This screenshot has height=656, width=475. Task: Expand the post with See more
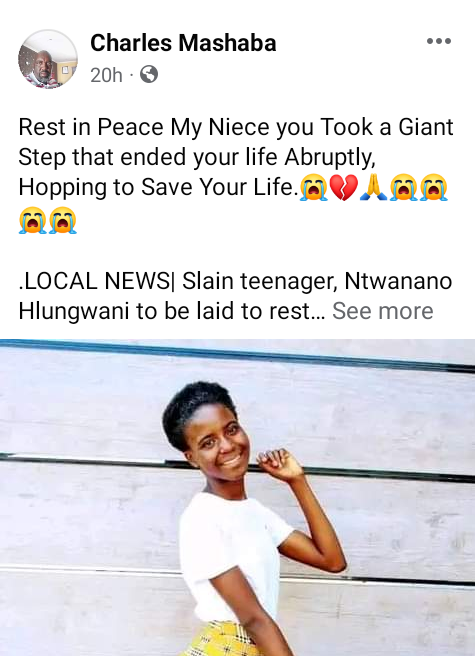[x=383, y=311]
